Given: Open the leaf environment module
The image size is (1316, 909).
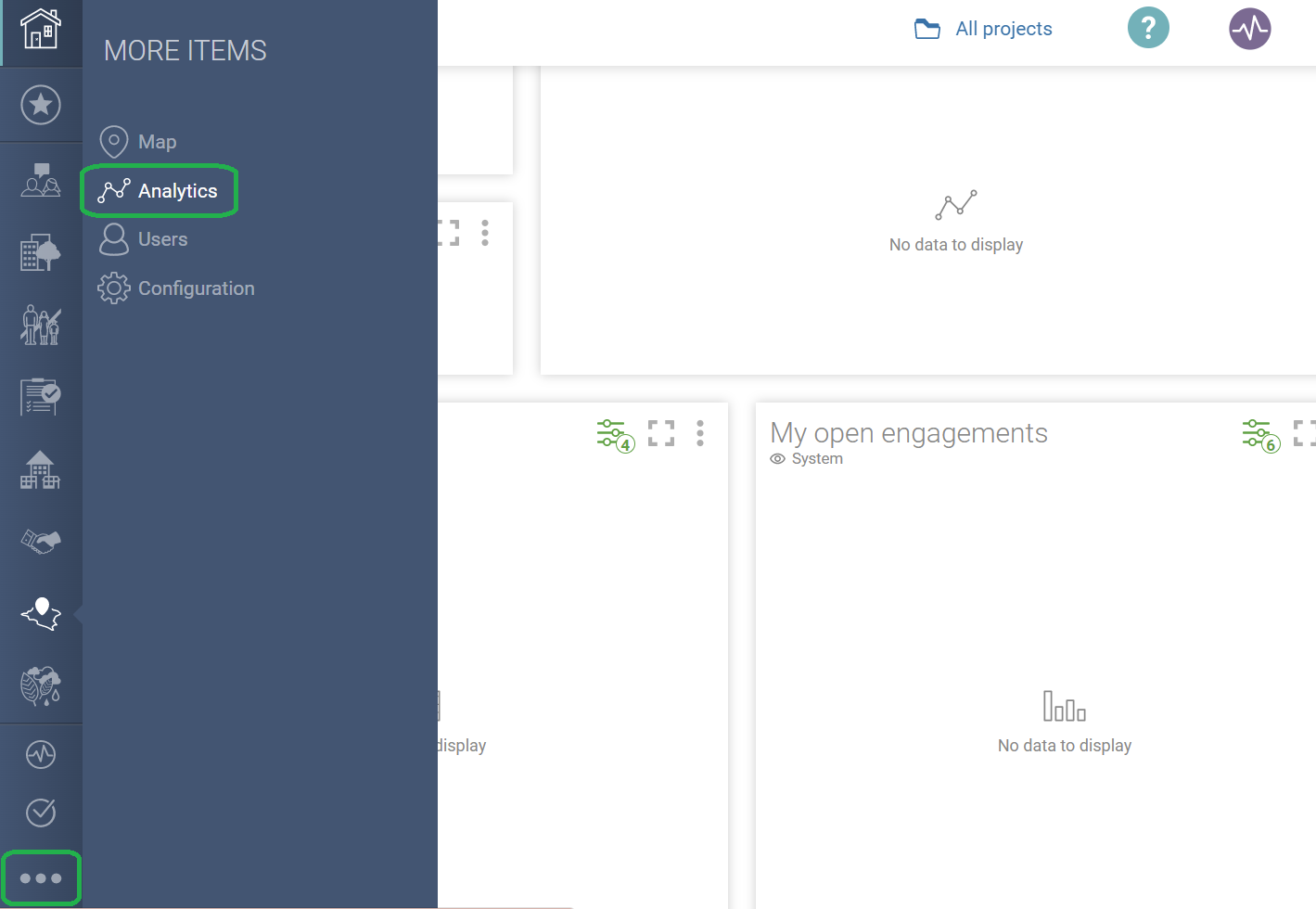Looking at the screenshot, I should [41, 686].
